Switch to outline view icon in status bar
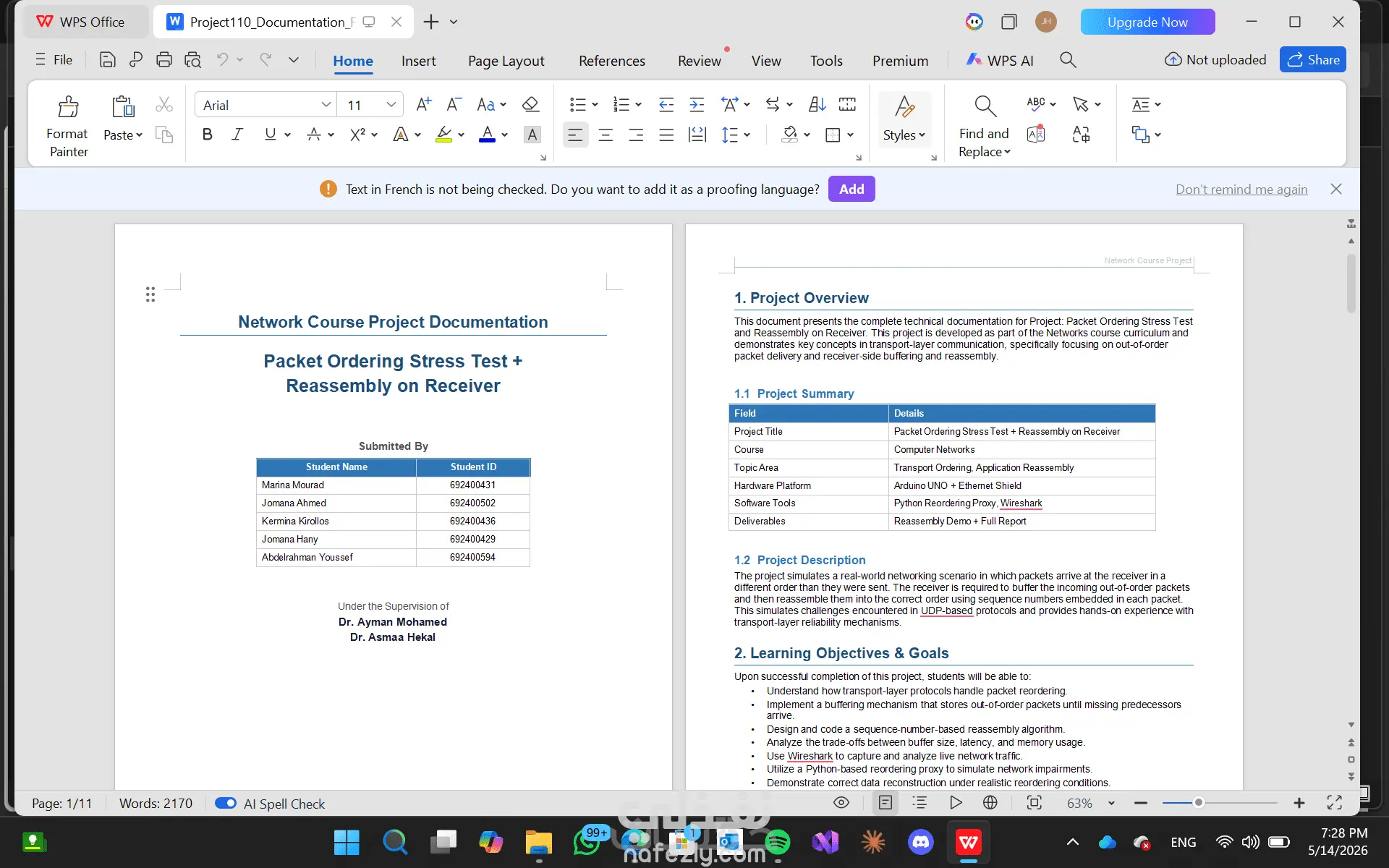Screen dimensions: 1389x868 click(919, 802)
